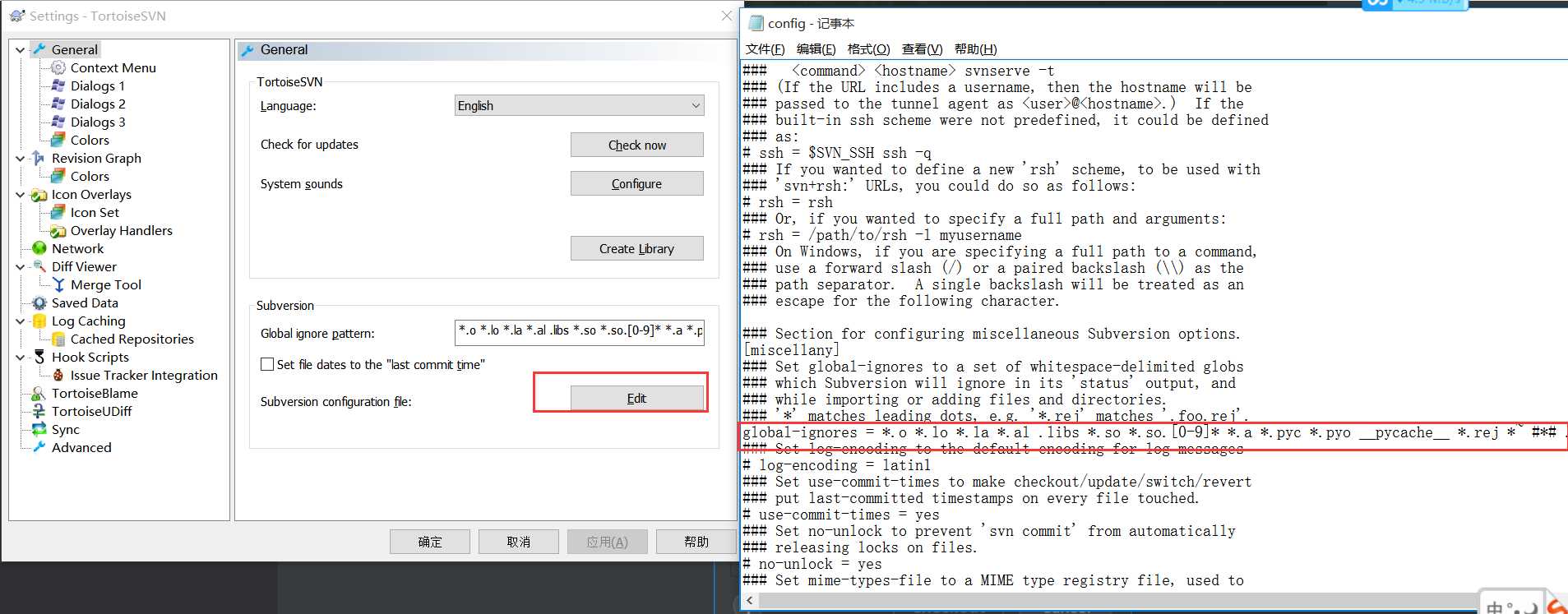Click the 取消 button
This screenshot has height=614, width=1568.
(519, 542)
